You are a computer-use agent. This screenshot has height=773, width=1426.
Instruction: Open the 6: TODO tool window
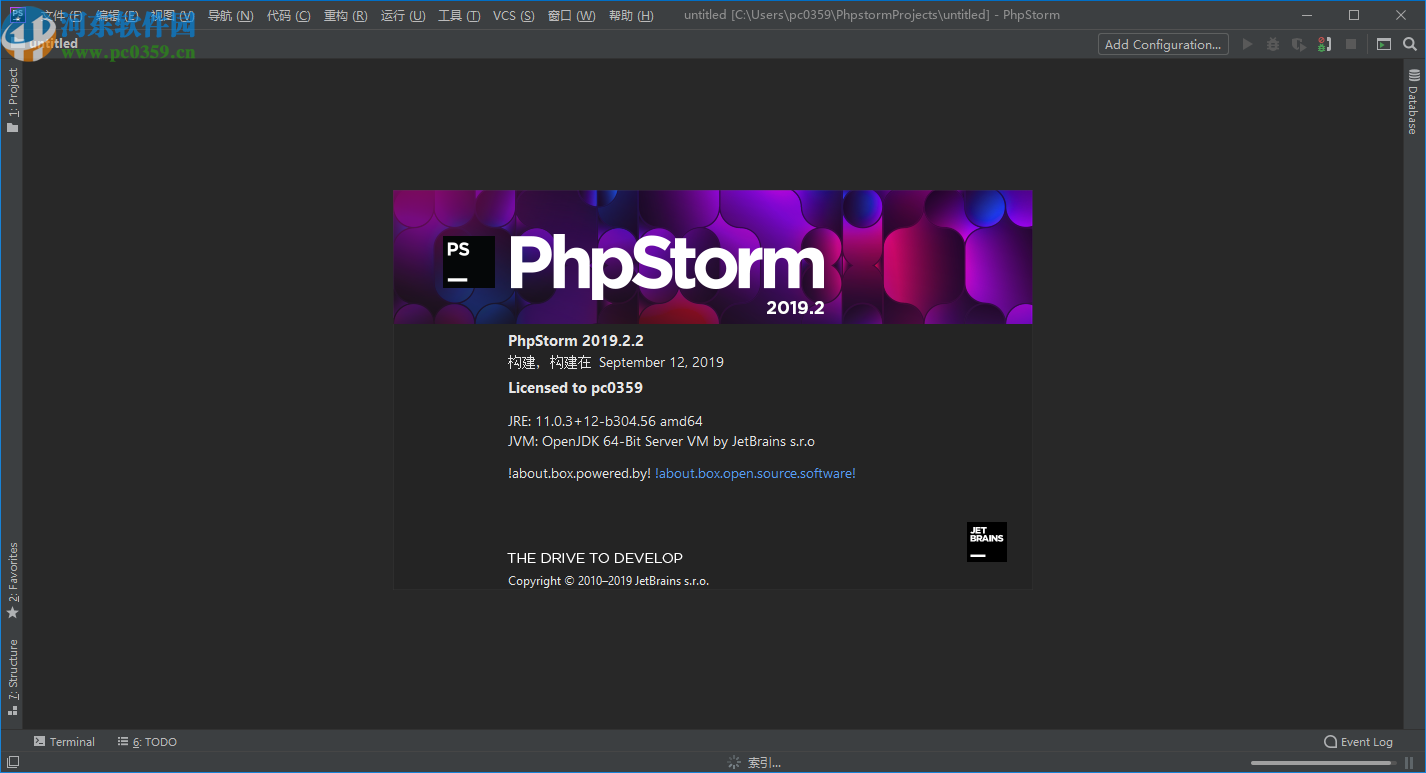pos(147,742)
